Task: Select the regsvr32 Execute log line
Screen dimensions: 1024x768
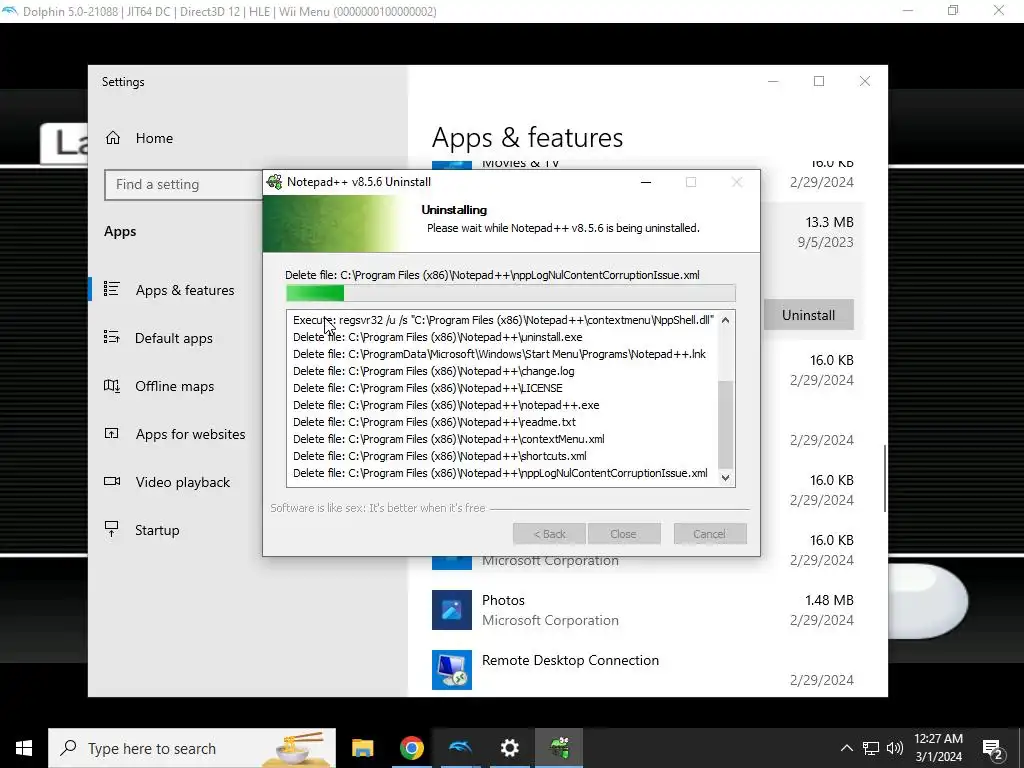Action: tap(503, 320)
